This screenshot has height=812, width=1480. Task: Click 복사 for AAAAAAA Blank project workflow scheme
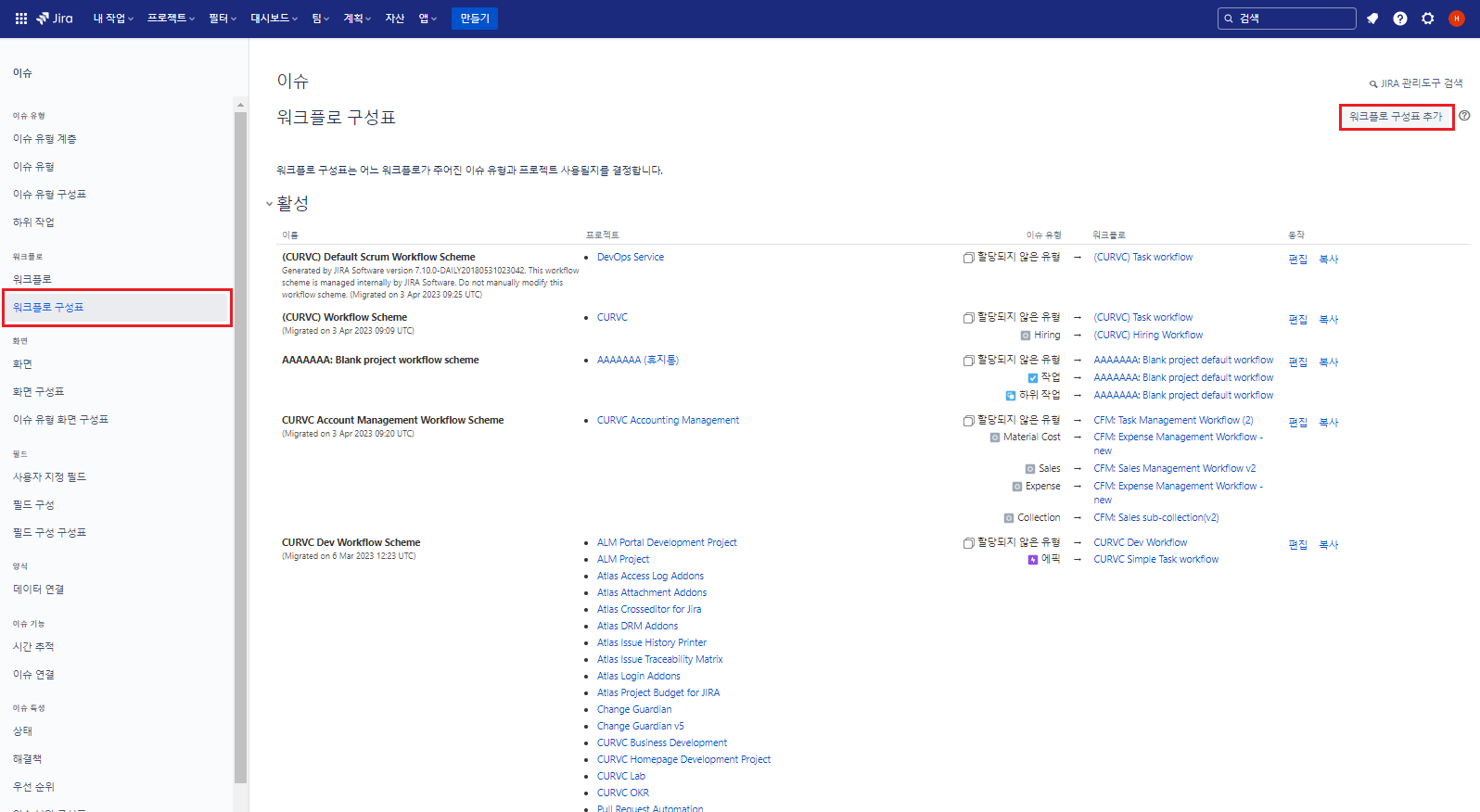pyautogui.click(x=1329, y=362)
